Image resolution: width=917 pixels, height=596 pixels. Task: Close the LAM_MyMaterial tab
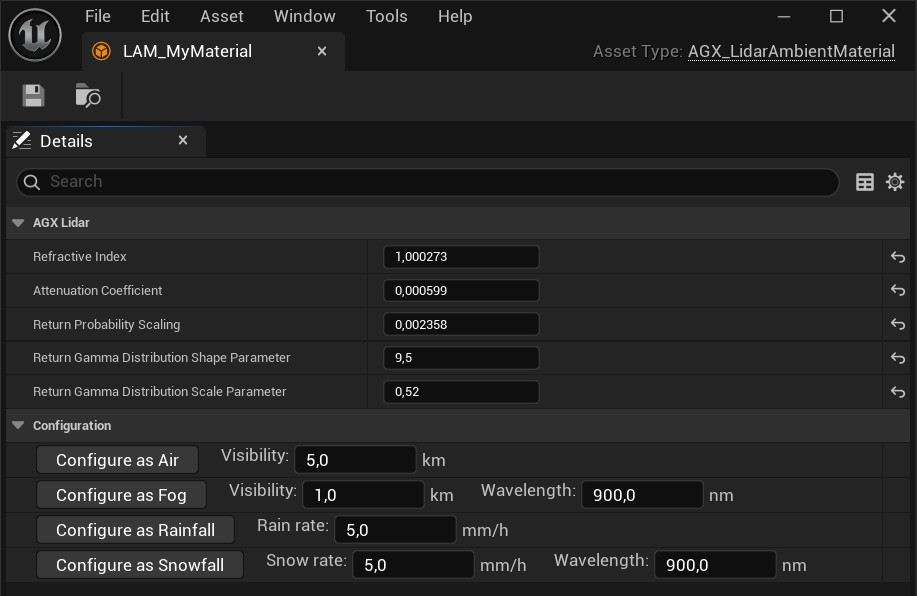(x=322, y=51)
